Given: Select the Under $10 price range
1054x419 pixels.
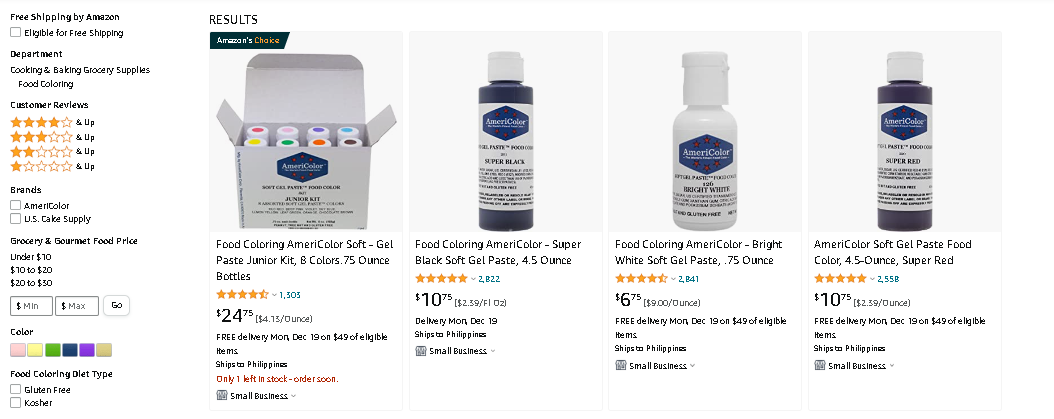Looking at the screenshot, I should [31, 256].
